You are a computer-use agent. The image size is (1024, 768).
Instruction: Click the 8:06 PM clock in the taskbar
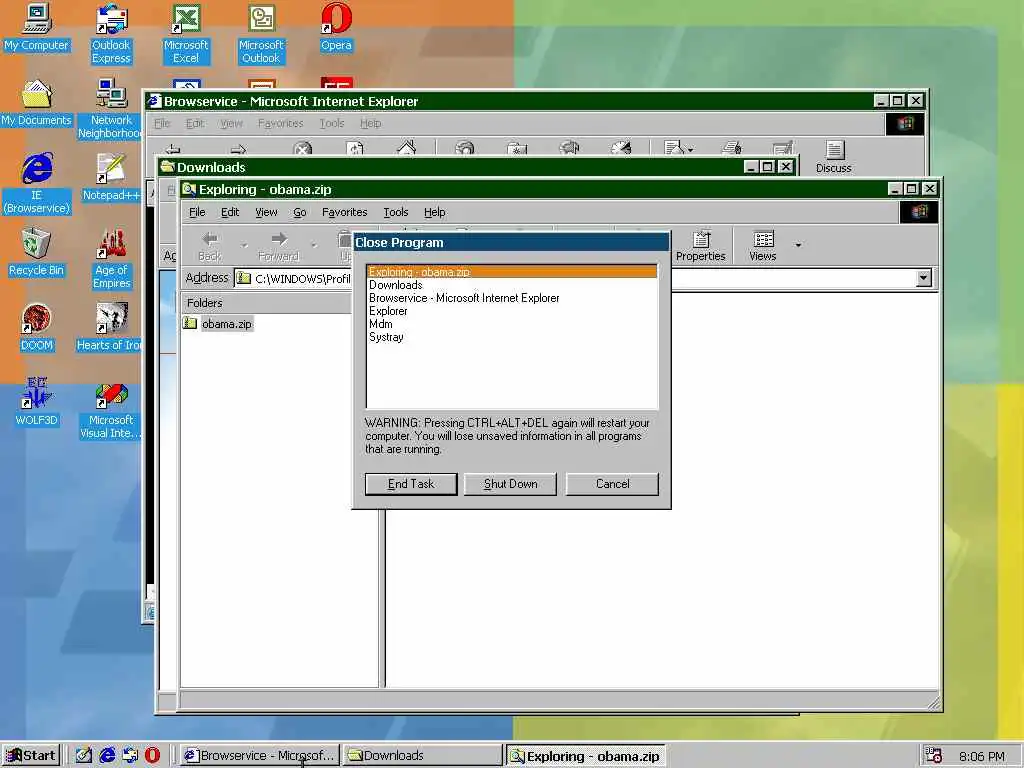(x=982, y=756)
